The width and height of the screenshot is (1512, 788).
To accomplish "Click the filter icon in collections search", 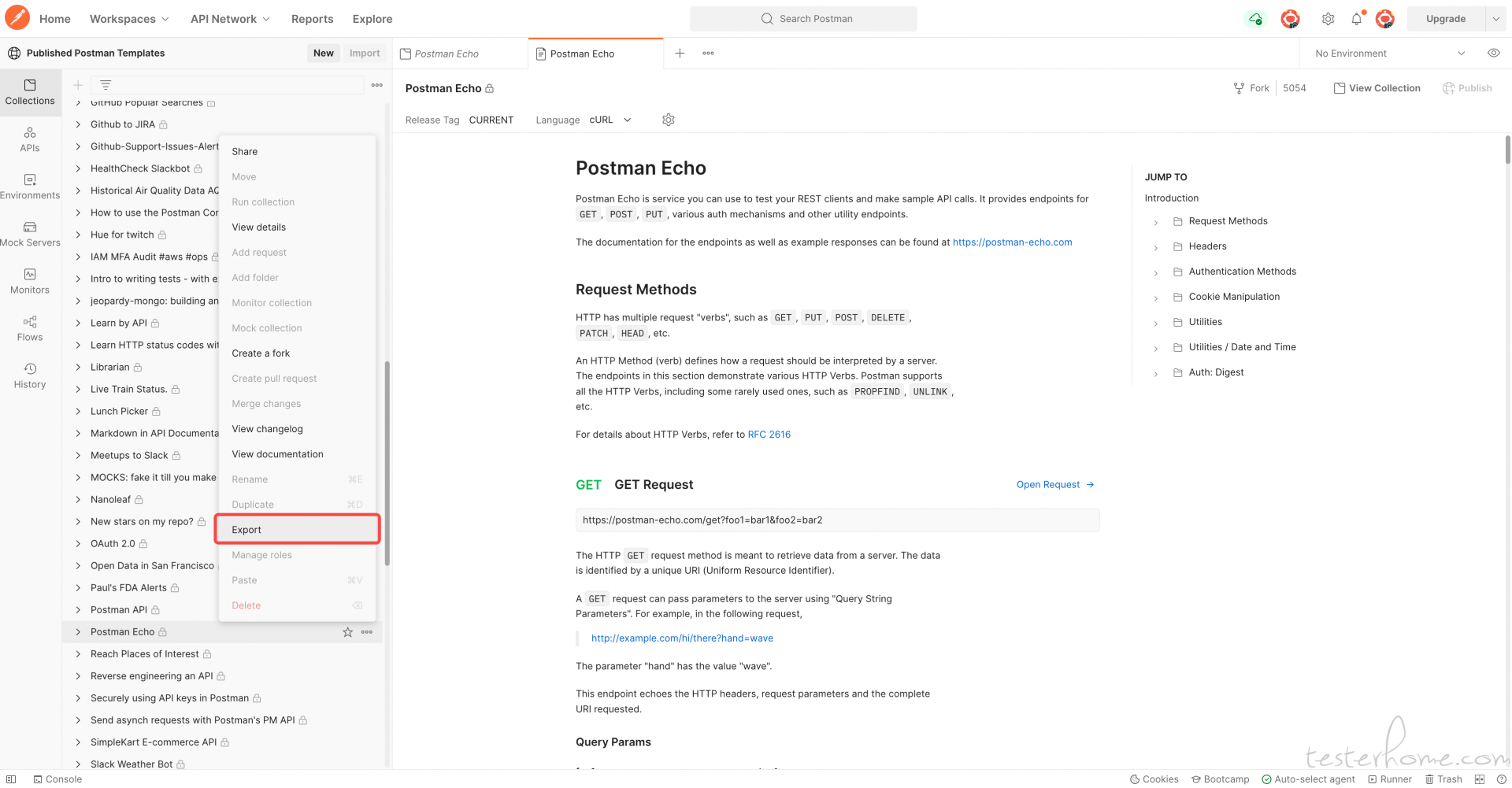I will point(106,85).
